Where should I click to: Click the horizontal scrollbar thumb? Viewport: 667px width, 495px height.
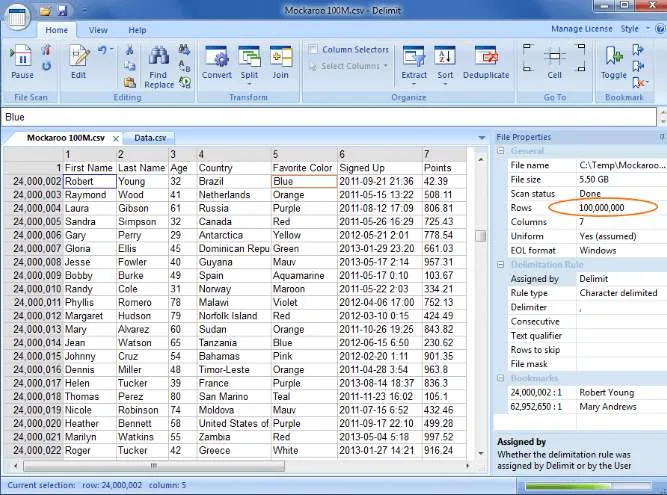[x=154, y=466]
